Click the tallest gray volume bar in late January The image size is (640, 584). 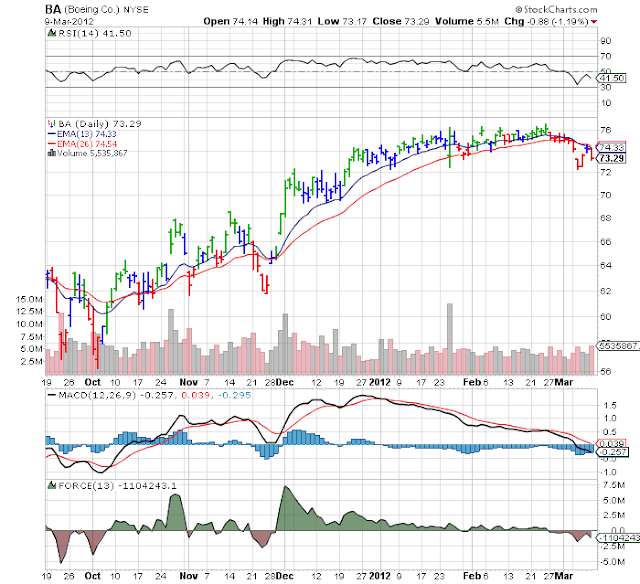450,339
